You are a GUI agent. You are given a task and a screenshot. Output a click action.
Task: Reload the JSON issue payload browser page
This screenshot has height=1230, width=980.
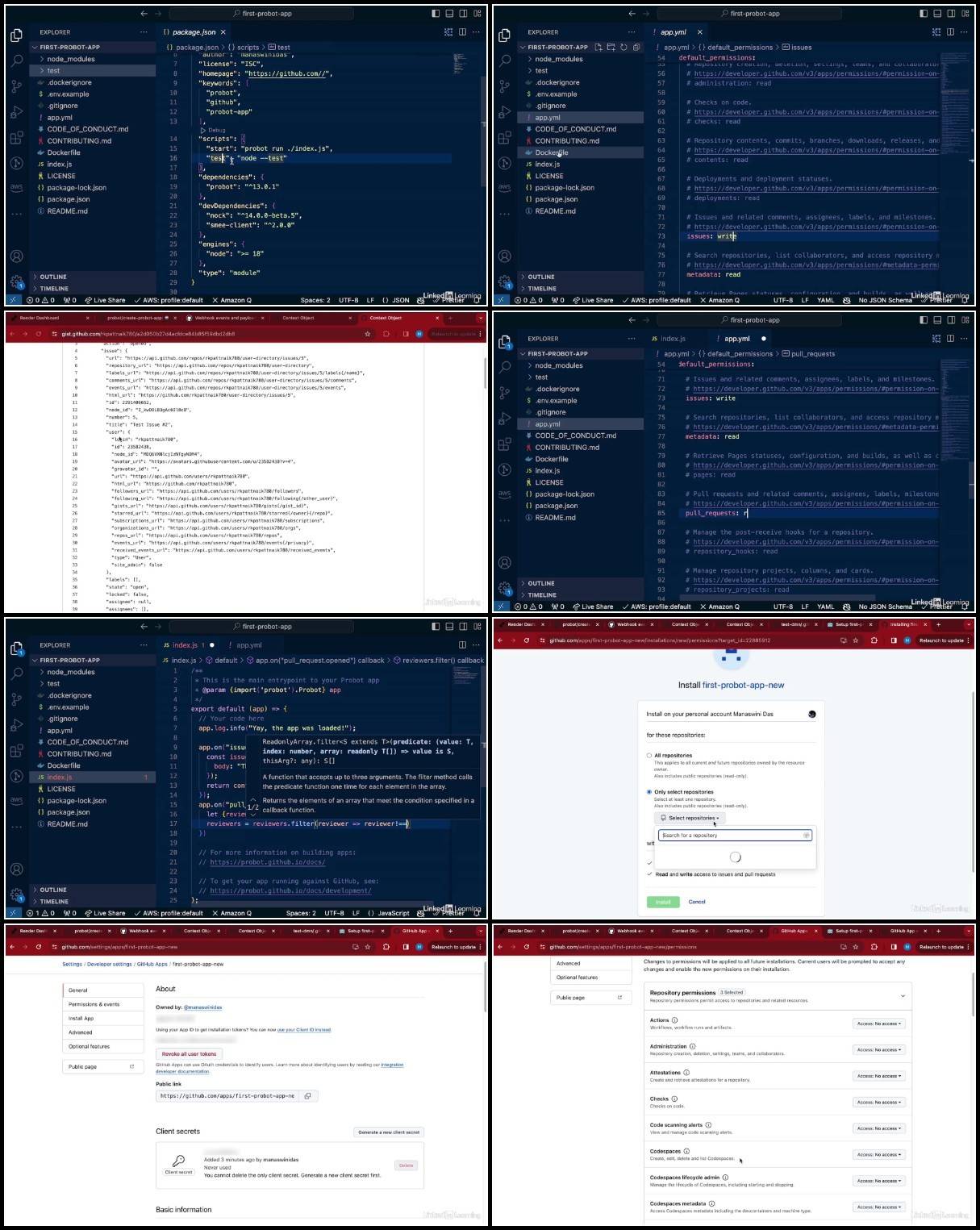38,334
